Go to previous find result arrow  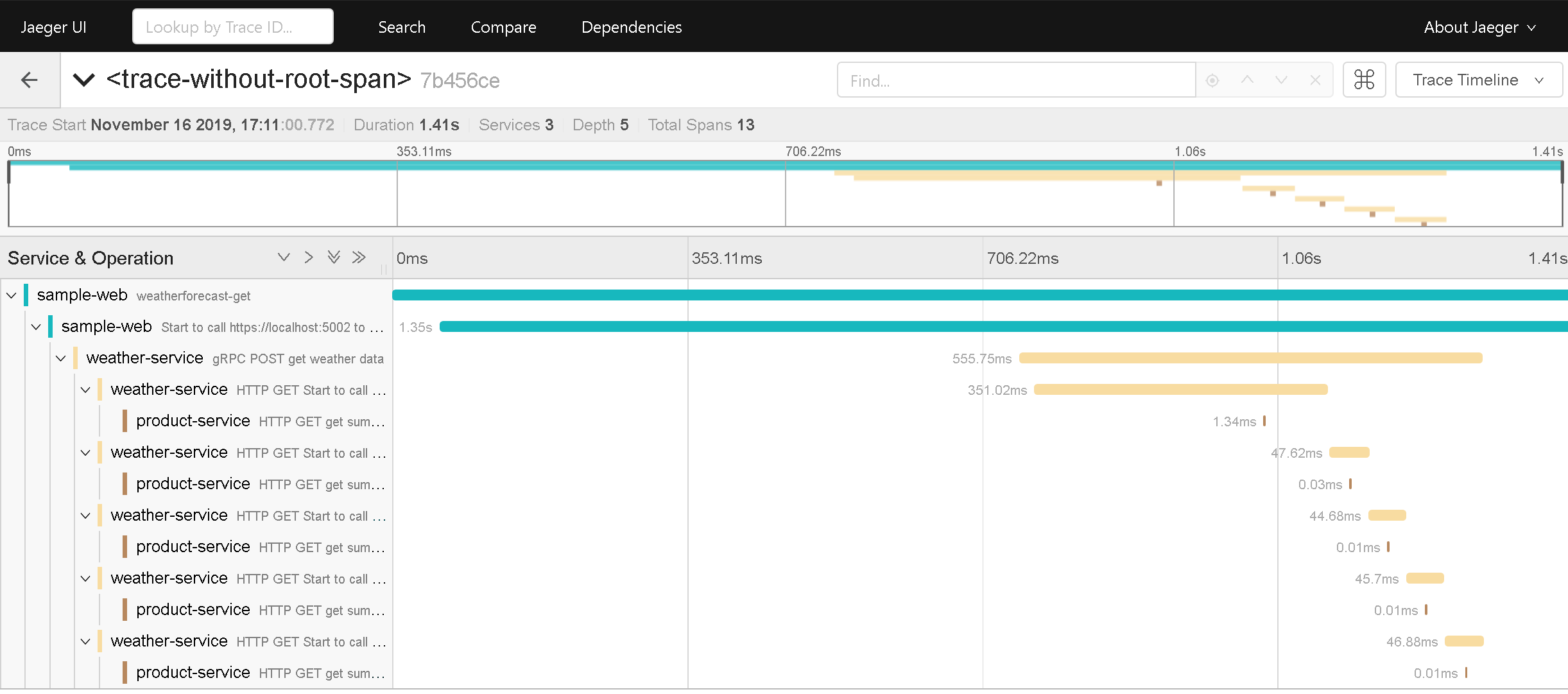(x=1247, y=80)
